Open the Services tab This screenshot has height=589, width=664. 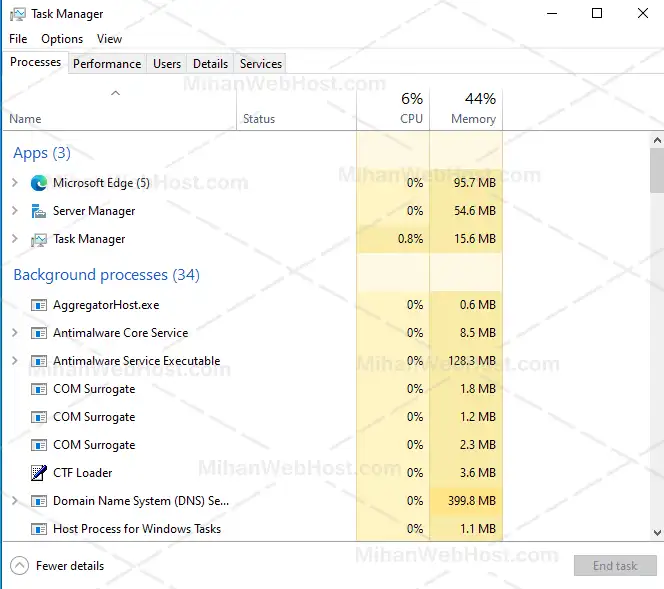pos(261,63)
